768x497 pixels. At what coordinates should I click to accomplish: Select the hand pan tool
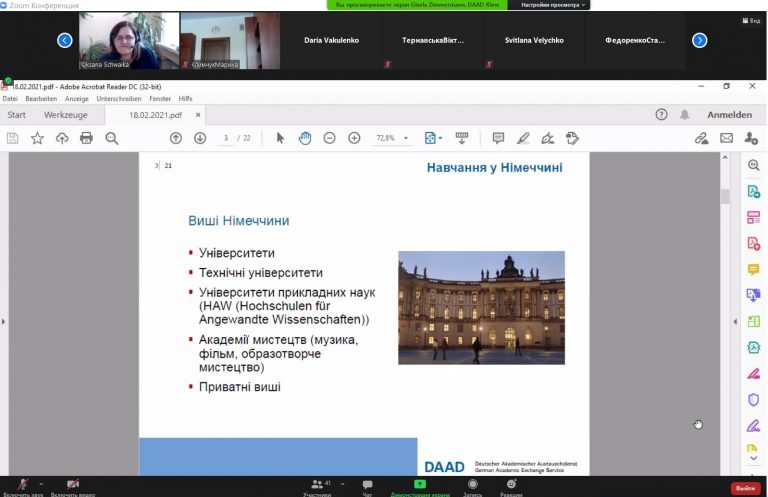point(305,138)
